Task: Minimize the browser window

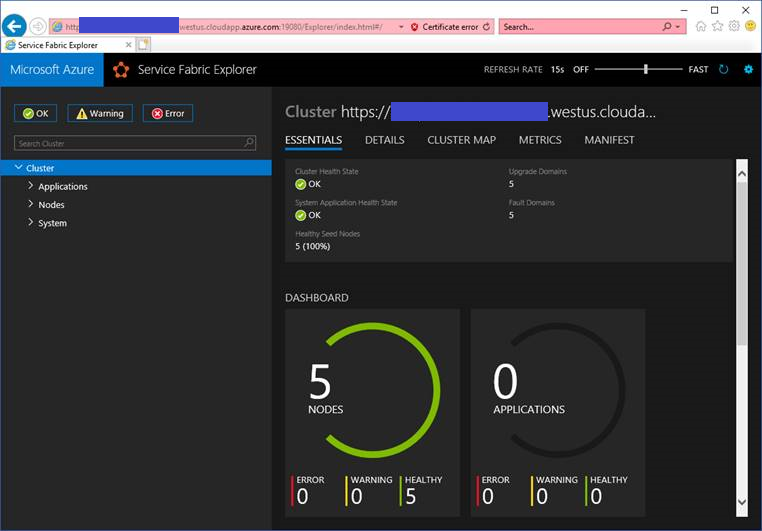Action: (x=684, y=10)
